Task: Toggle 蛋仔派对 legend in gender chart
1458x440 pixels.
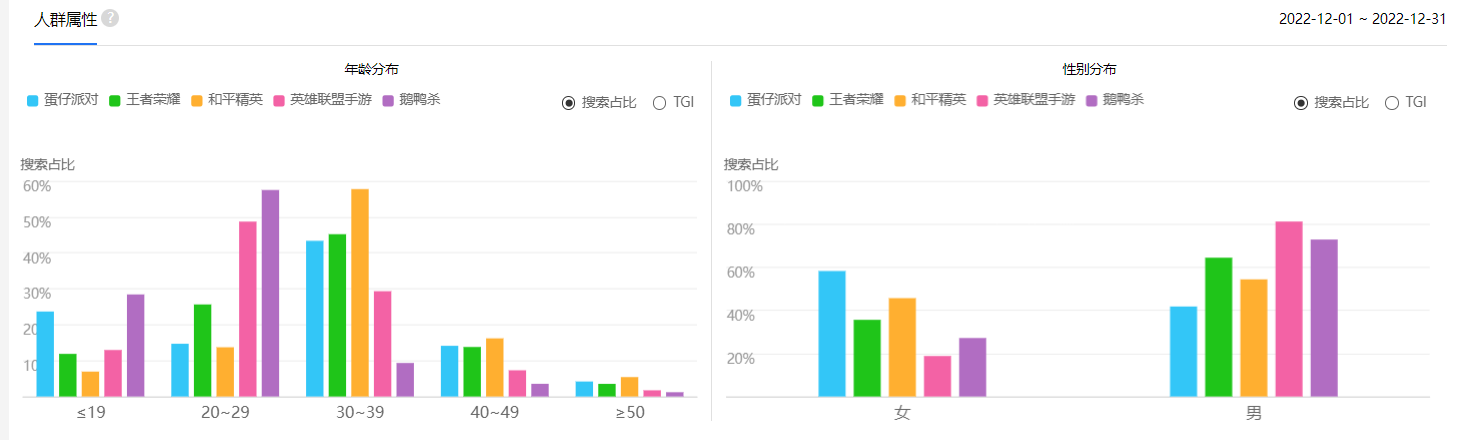Action: click(766, 100)
